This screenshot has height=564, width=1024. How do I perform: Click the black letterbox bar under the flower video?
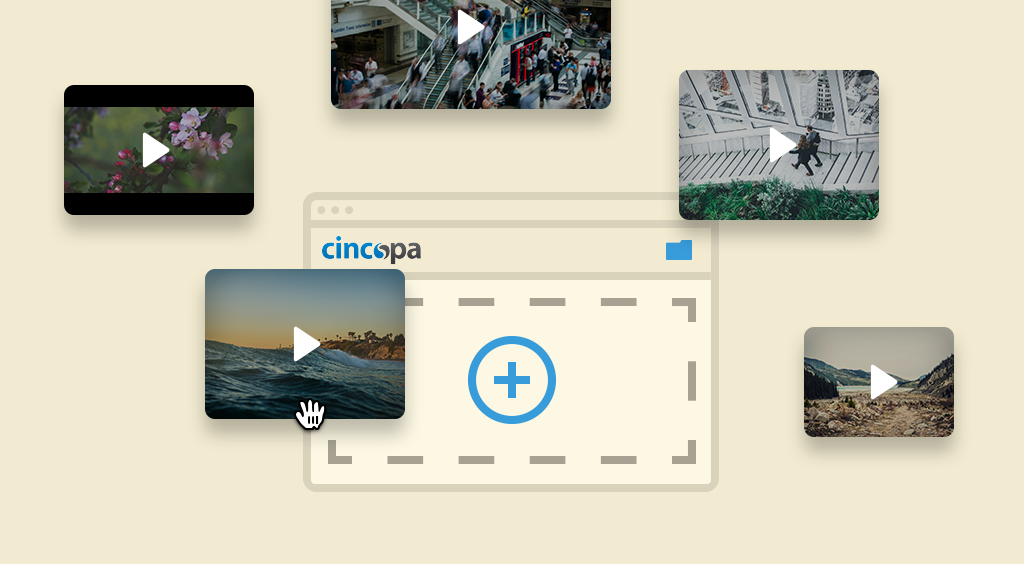coord(158,204)
